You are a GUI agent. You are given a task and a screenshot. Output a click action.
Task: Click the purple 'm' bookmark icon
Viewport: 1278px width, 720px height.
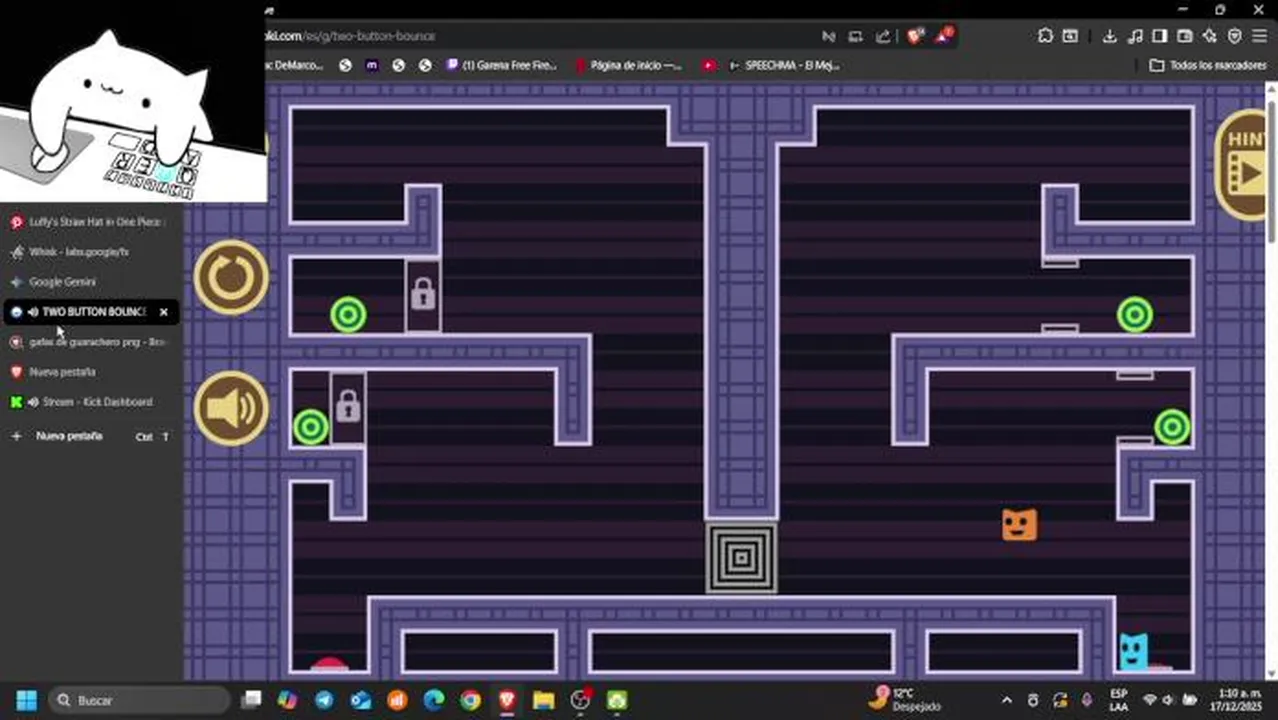point(372,65)
